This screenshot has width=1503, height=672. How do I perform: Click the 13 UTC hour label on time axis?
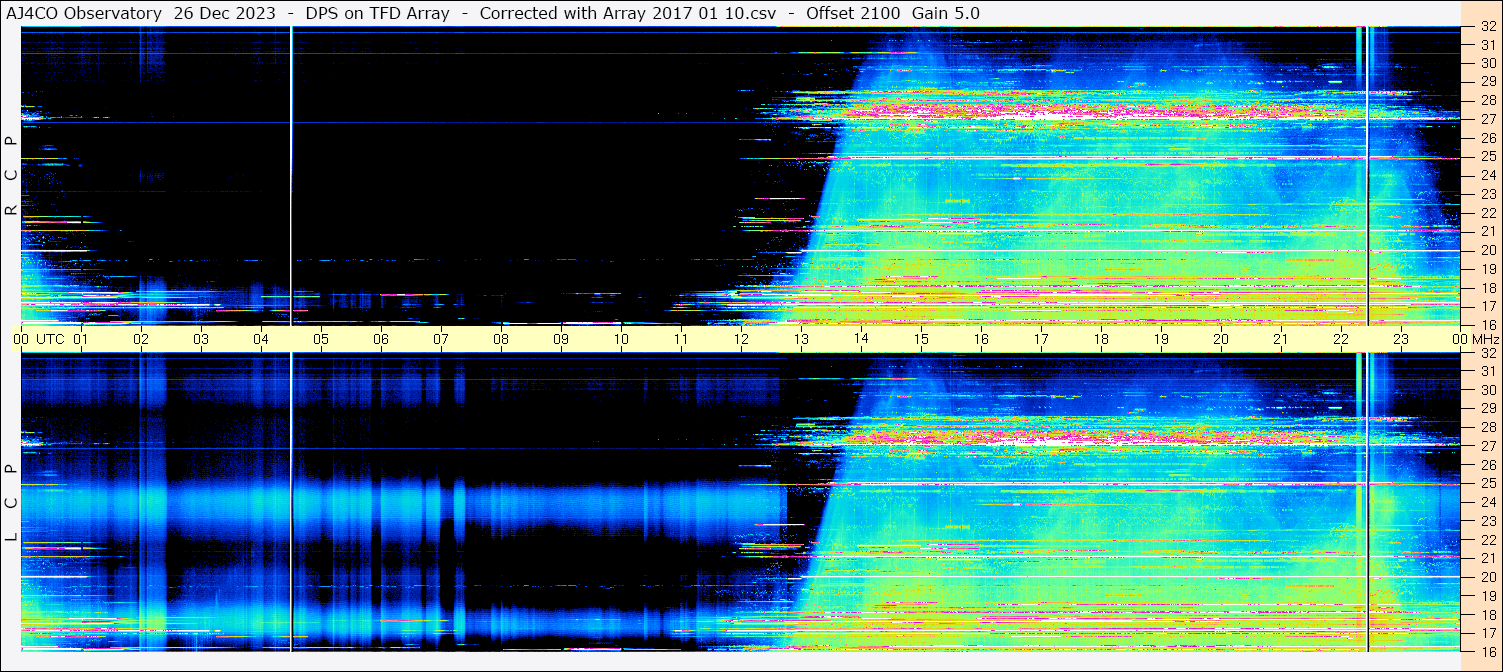click(801, 339)
